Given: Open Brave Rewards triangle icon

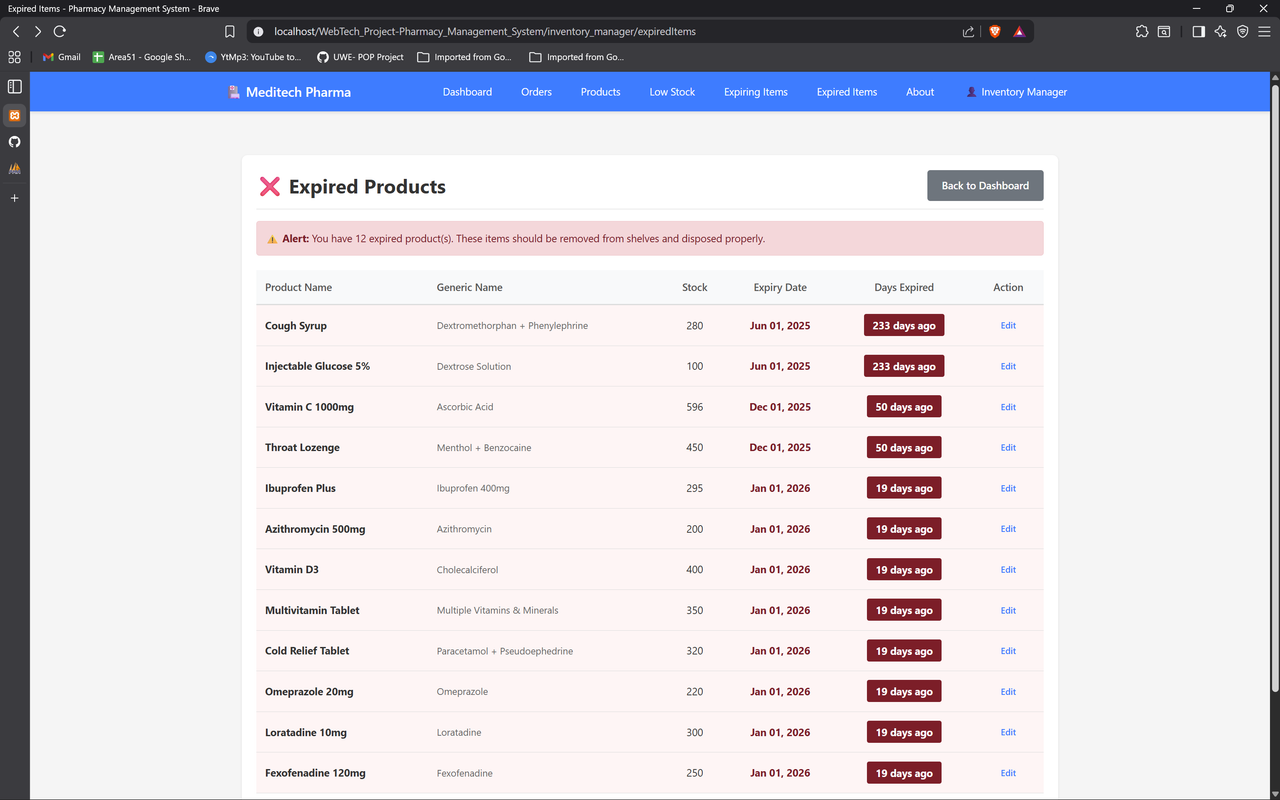Looking at the screenshot, I should tap(1019, 31).
